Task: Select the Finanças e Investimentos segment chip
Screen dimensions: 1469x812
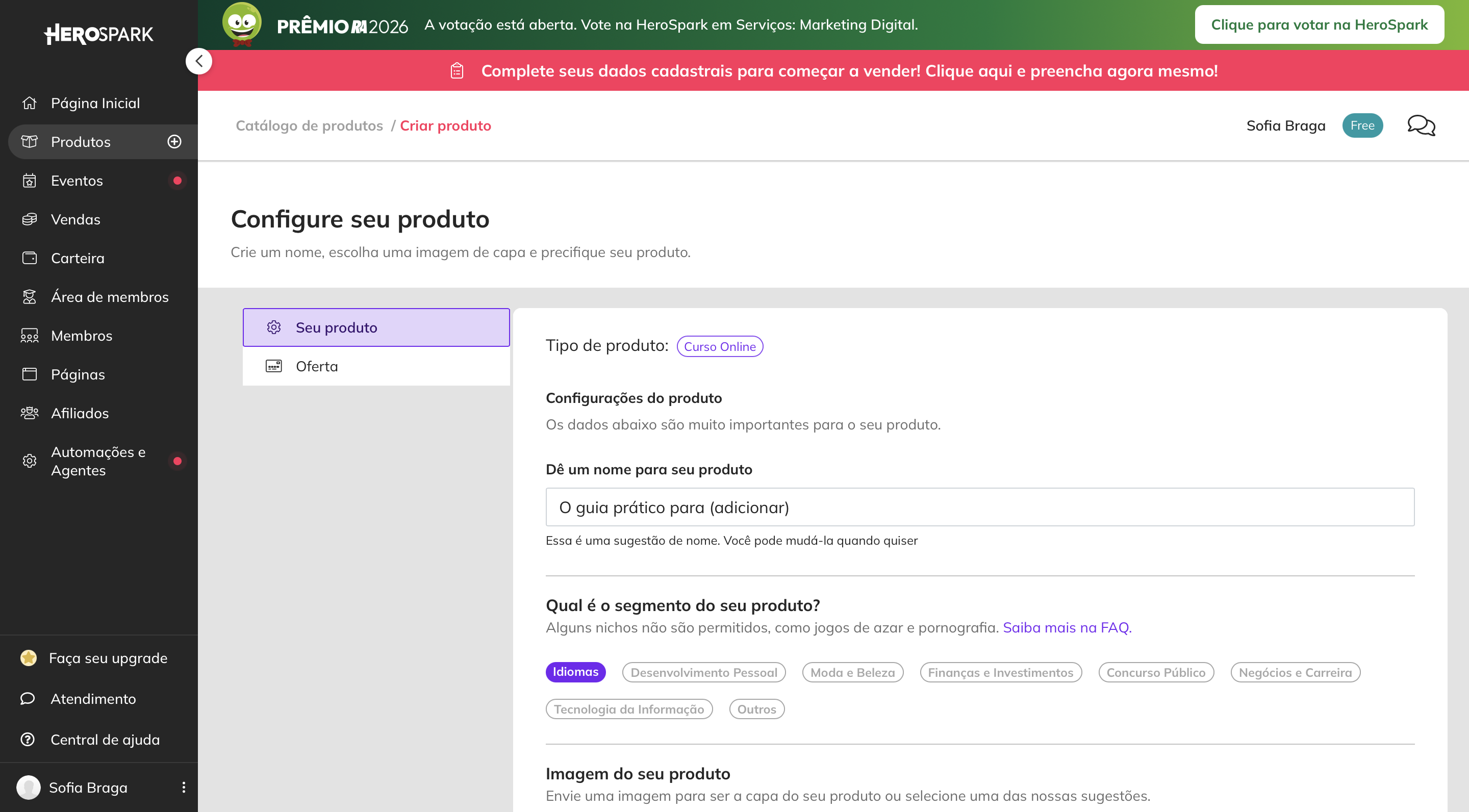Action: pyautogui.click(x=1000, y=673)
